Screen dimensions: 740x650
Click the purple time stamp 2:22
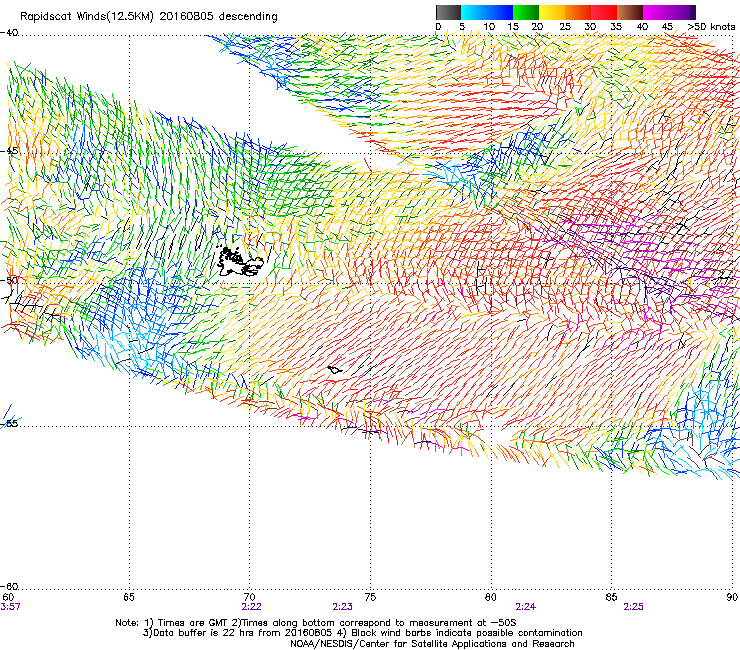pyautogui.click(x=251, y=607)
